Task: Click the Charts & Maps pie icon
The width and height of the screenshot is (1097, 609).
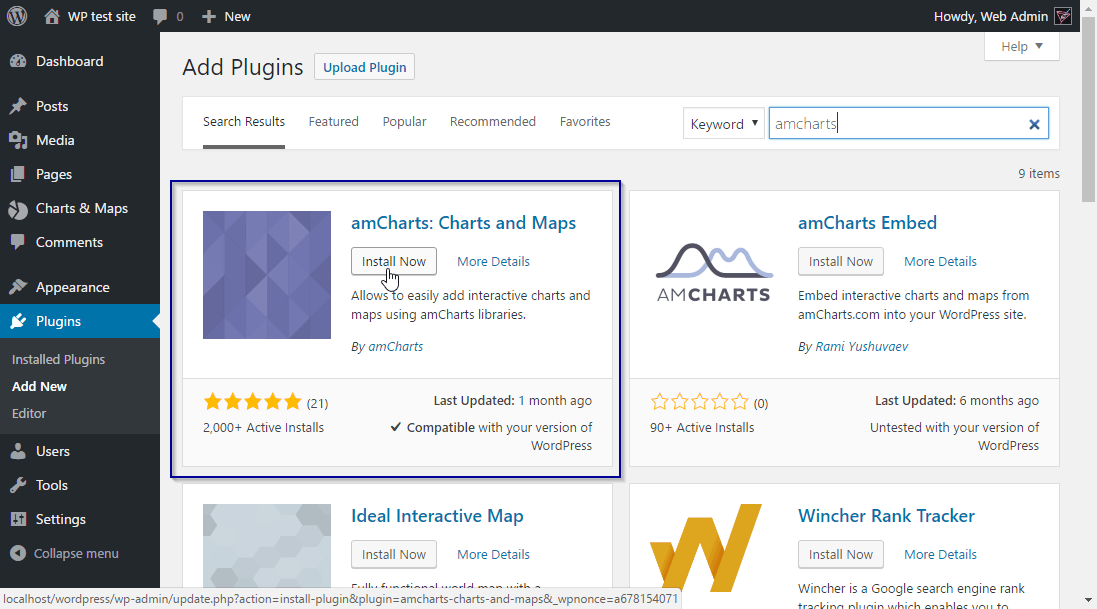Action: (x=18, y=208)
